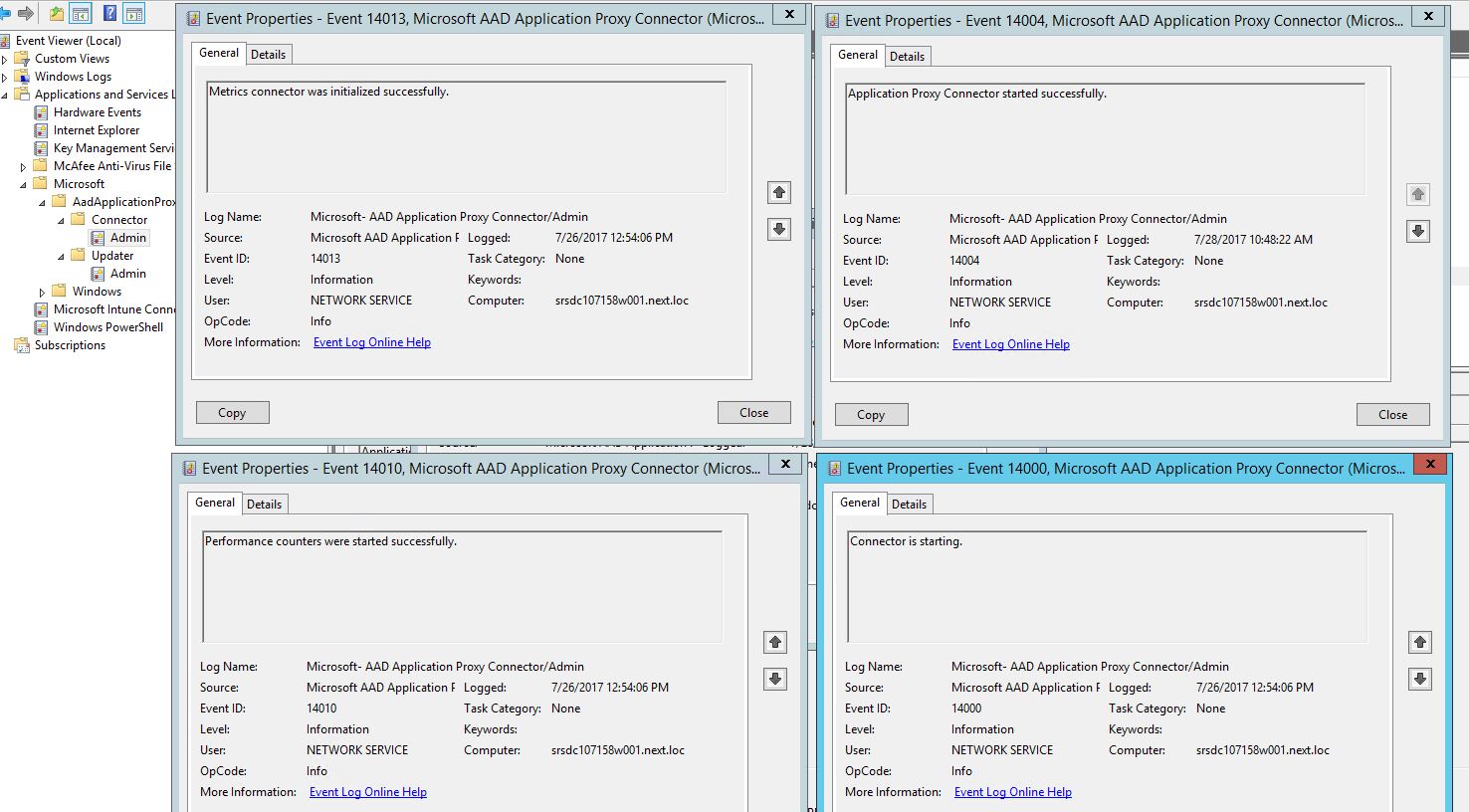
Task: Click the forward arrow in the toolbar
Action: coord(26,13)
